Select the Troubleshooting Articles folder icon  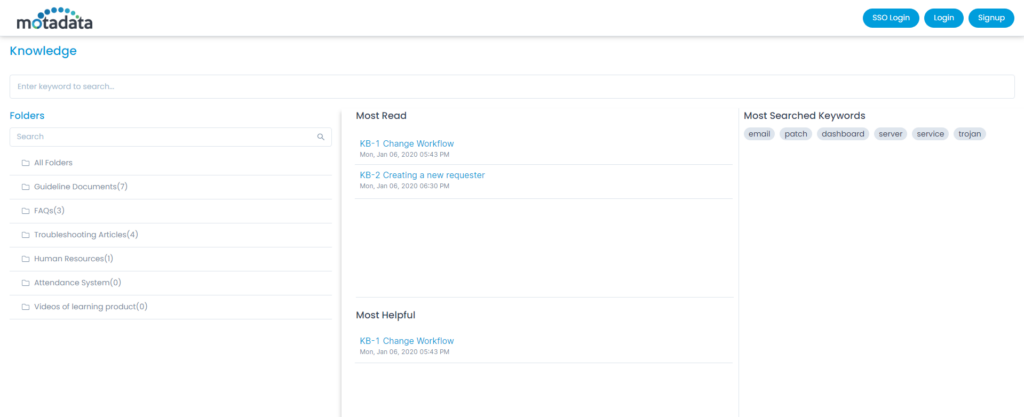pyautogui.click(x=25, y=235)
